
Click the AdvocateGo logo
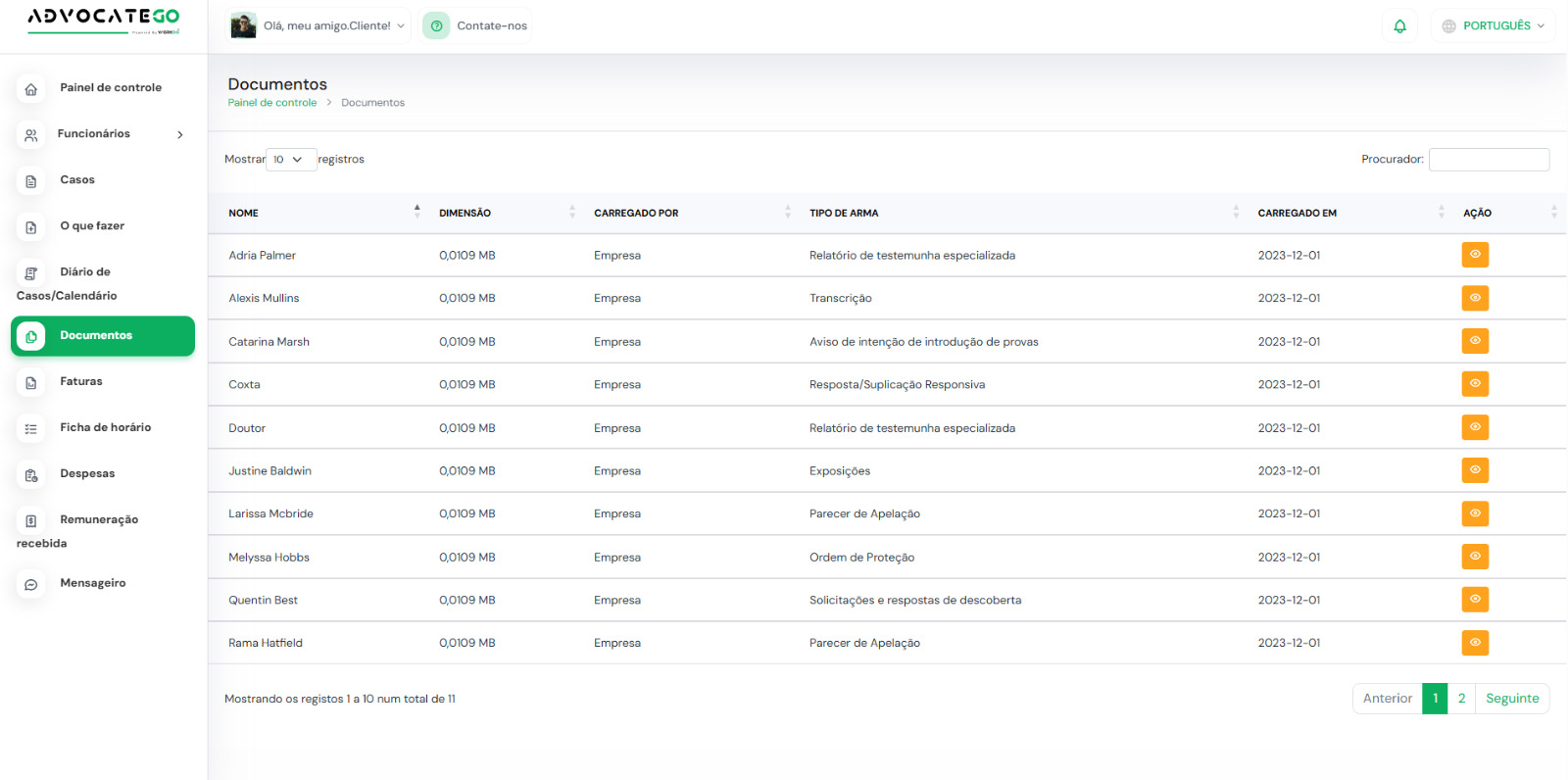(104, 20)
